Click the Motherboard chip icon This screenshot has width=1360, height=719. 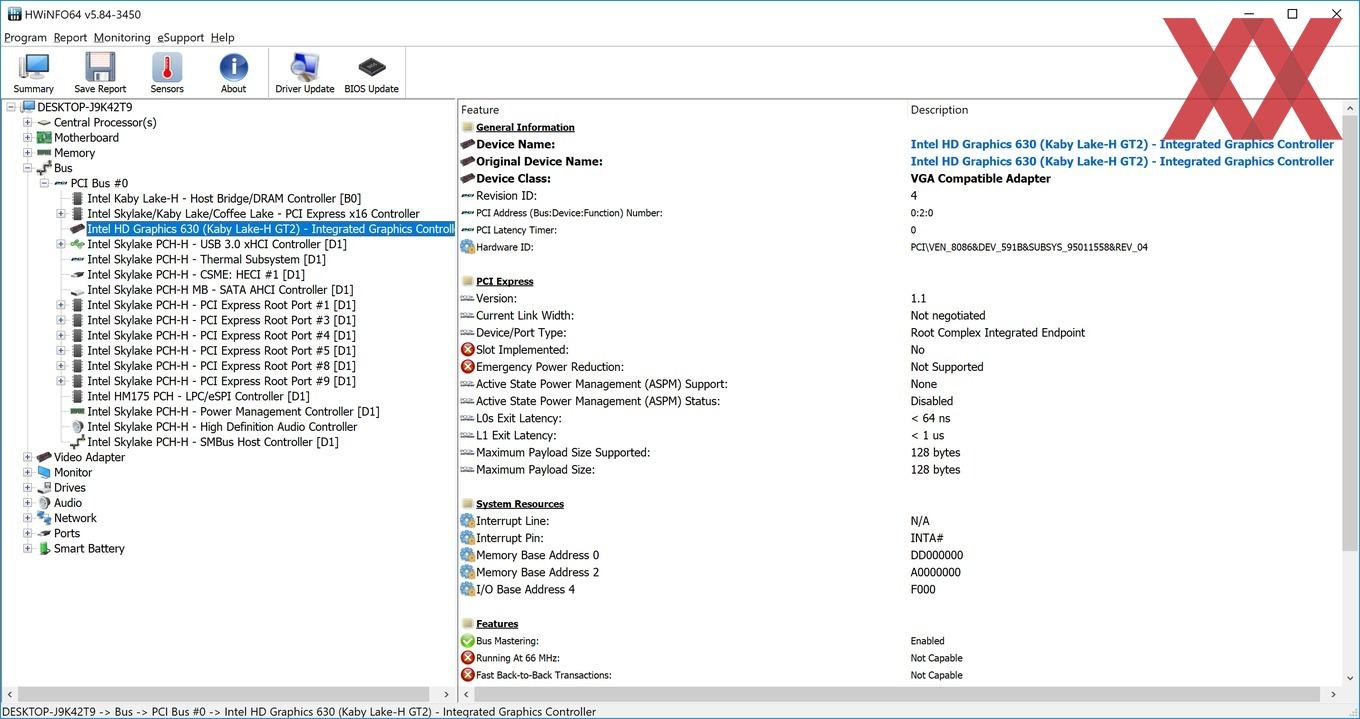click(44, 138)
